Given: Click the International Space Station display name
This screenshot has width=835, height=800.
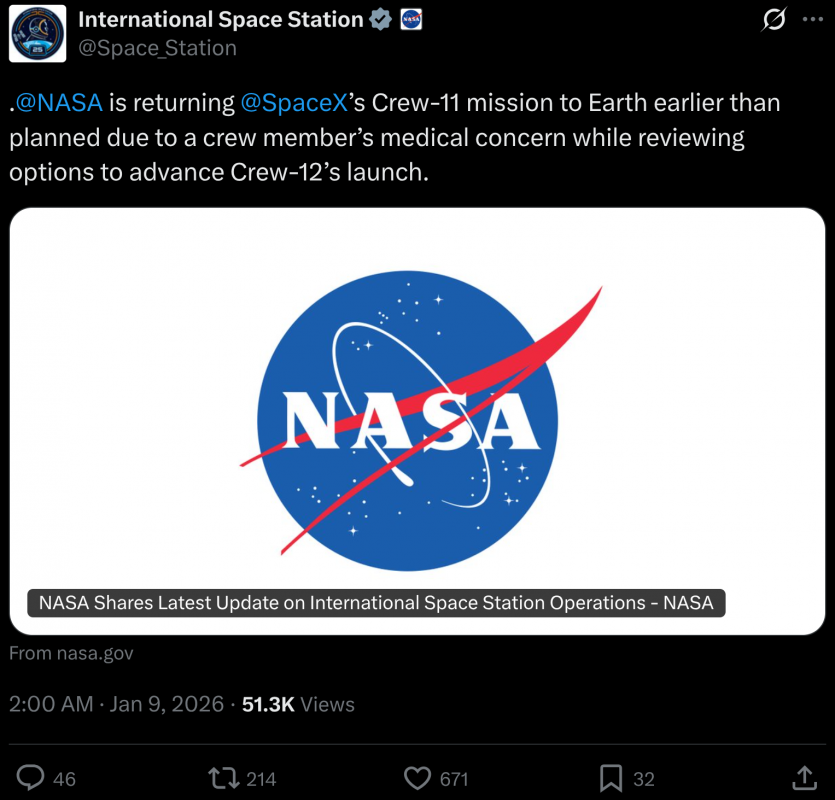Looking at the screenshot, I should [220, 18].
